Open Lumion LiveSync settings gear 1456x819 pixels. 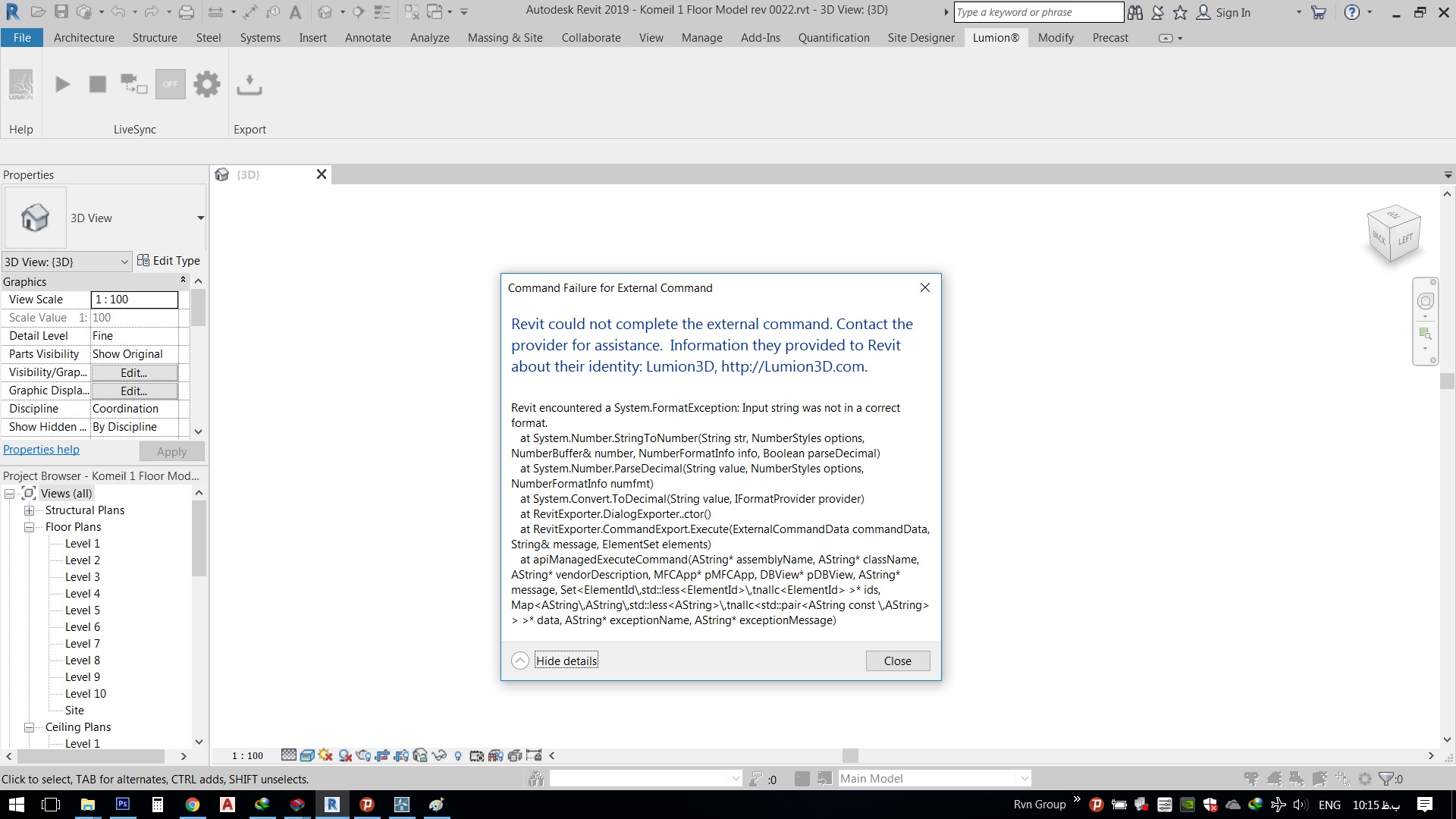click(206, 84)
